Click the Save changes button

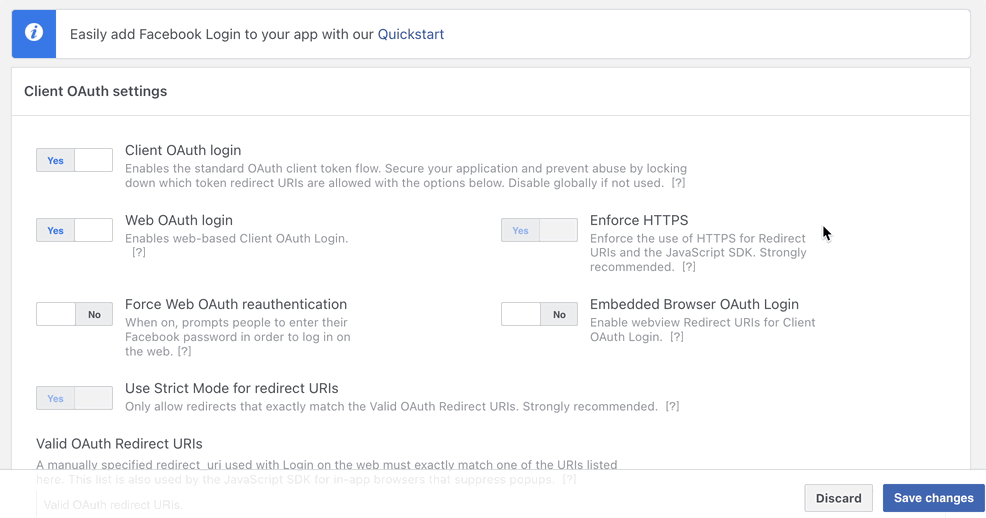[x=933, y=498]
